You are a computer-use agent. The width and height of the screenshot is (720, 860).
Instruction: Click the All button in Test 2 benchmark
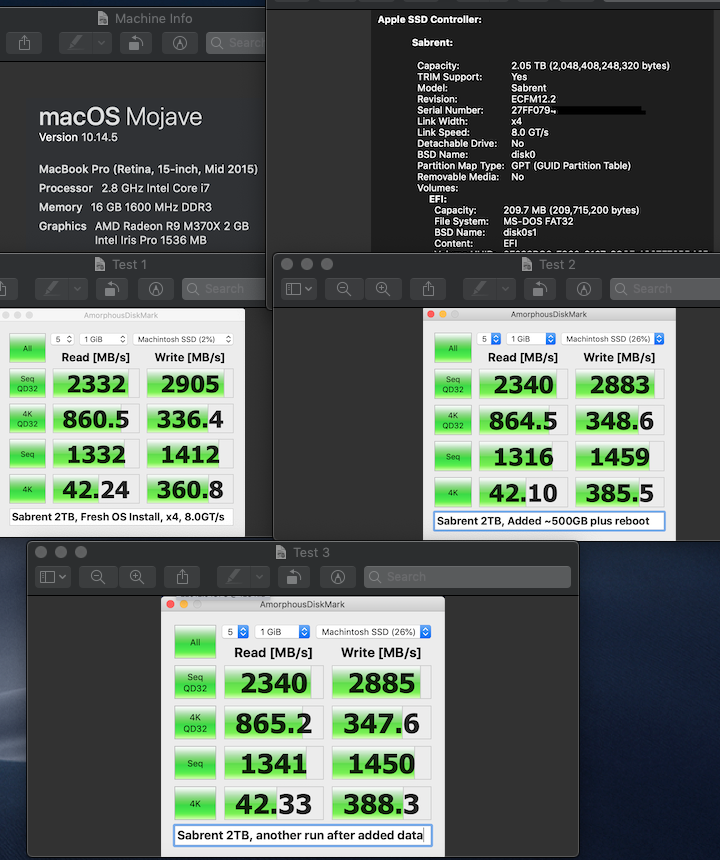click(x=453, y=348)
